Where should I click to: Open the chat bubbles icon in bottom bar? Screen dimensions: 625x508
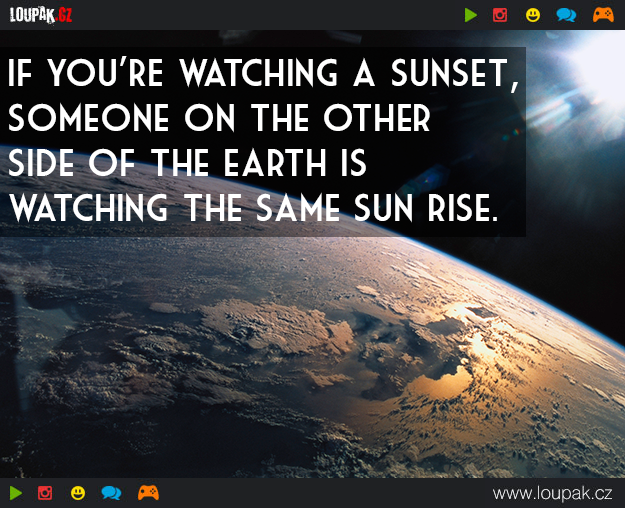[111, 493]
